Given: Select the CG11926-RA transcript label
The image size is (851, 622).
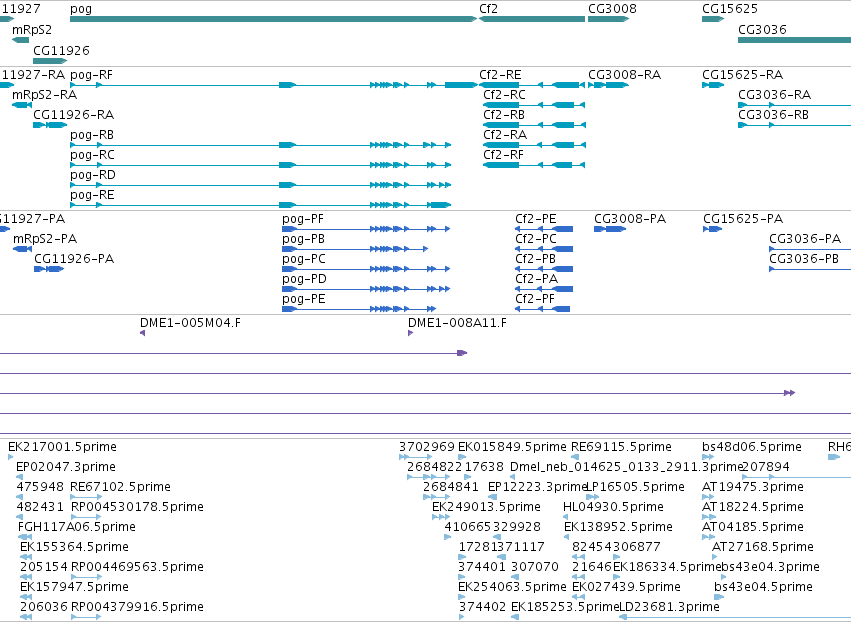Looking at the screenshot, I should tap(73, 115).
